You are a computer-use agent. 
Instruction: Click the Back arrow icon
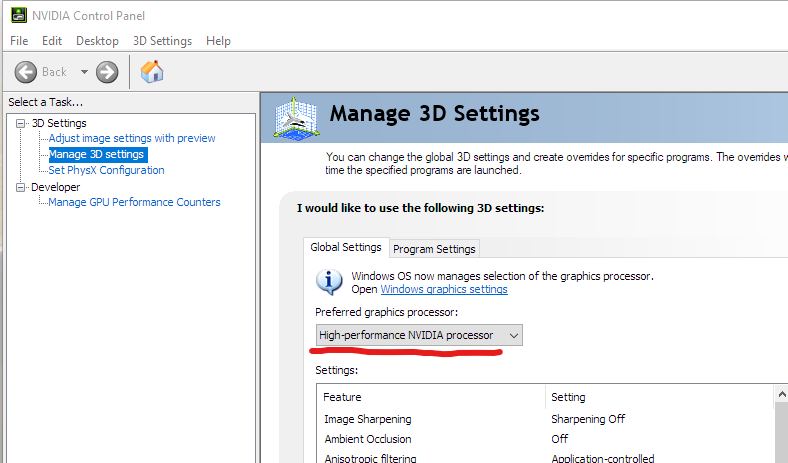click(26, 72)
